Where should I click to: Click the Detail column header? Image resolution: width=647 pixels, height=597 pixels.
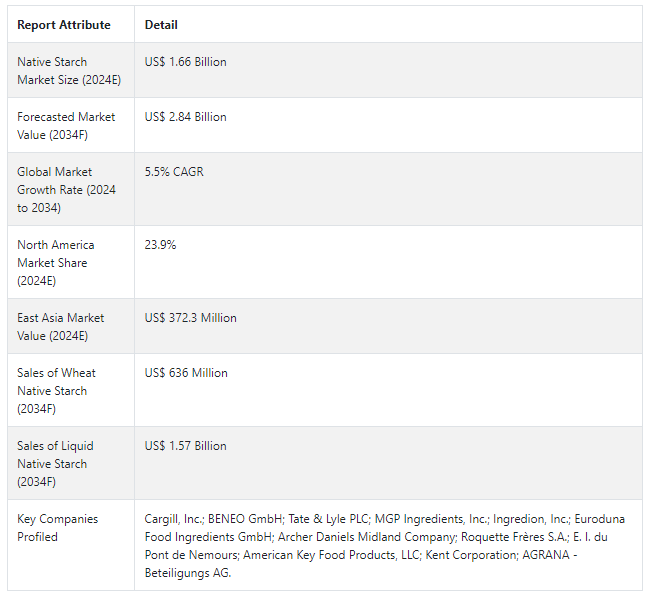point(161,25)
